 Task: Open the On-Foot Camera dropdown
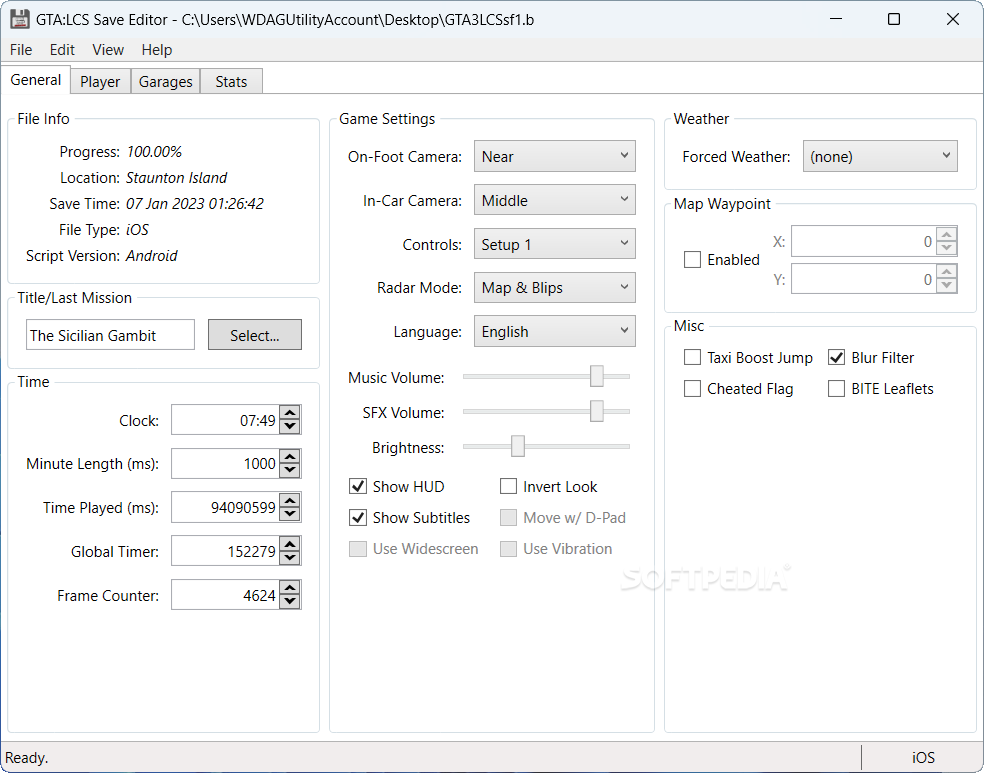tap(555, 156)
